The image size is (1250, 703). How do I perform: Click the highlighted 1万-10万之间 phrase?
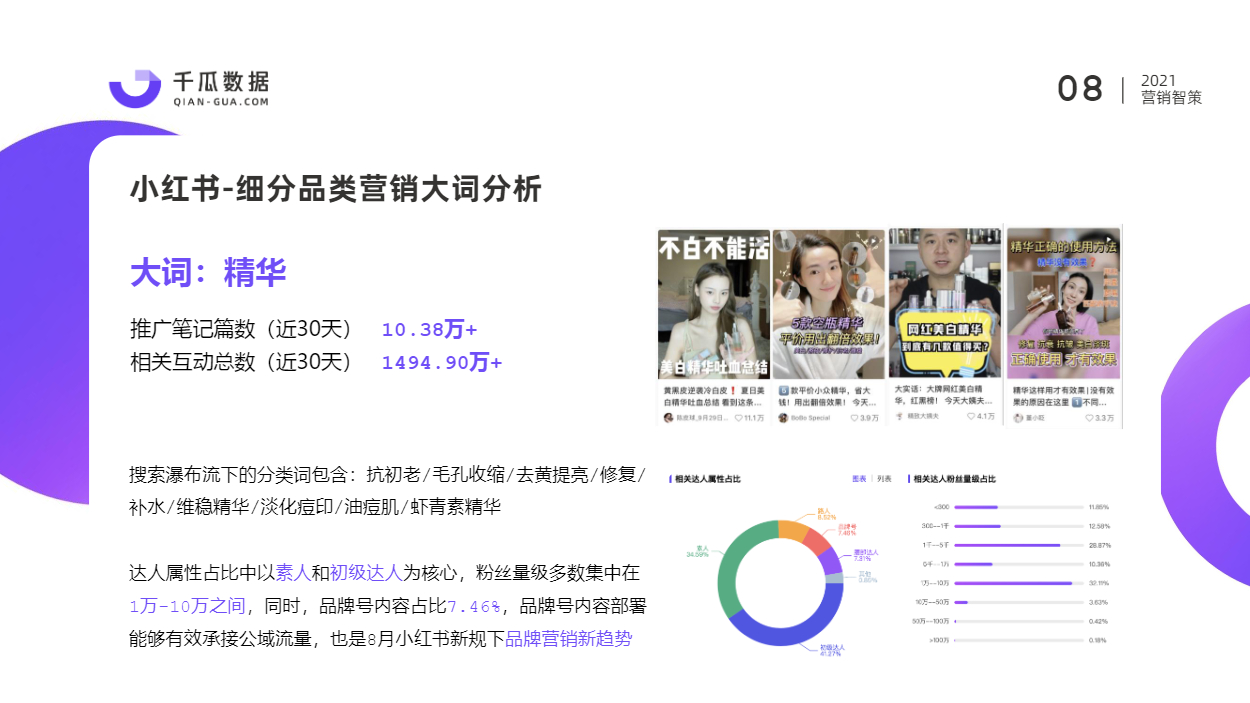pyautogui.click(x=187, y=606)
